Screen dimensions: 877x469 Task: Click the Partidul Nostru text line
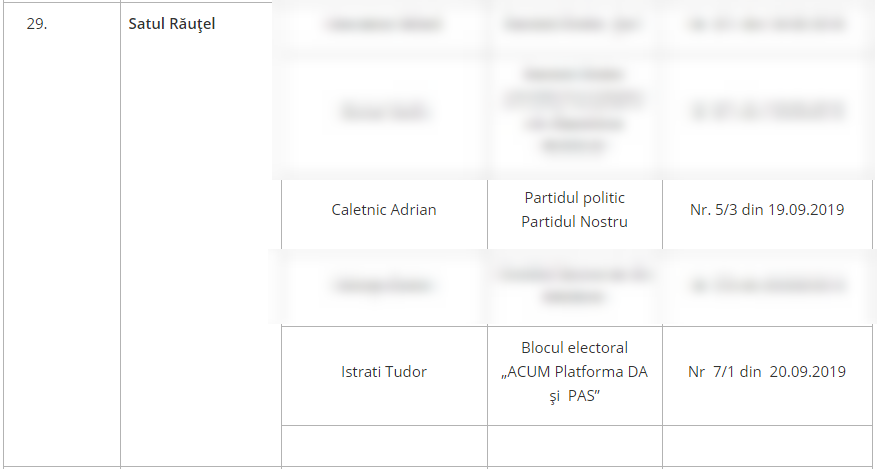[x=574, y=222]
